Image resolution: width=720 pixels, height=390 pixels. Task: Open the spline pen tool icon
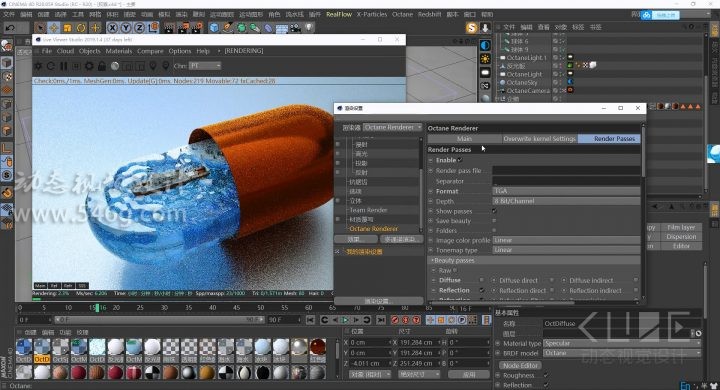[228, 28]
